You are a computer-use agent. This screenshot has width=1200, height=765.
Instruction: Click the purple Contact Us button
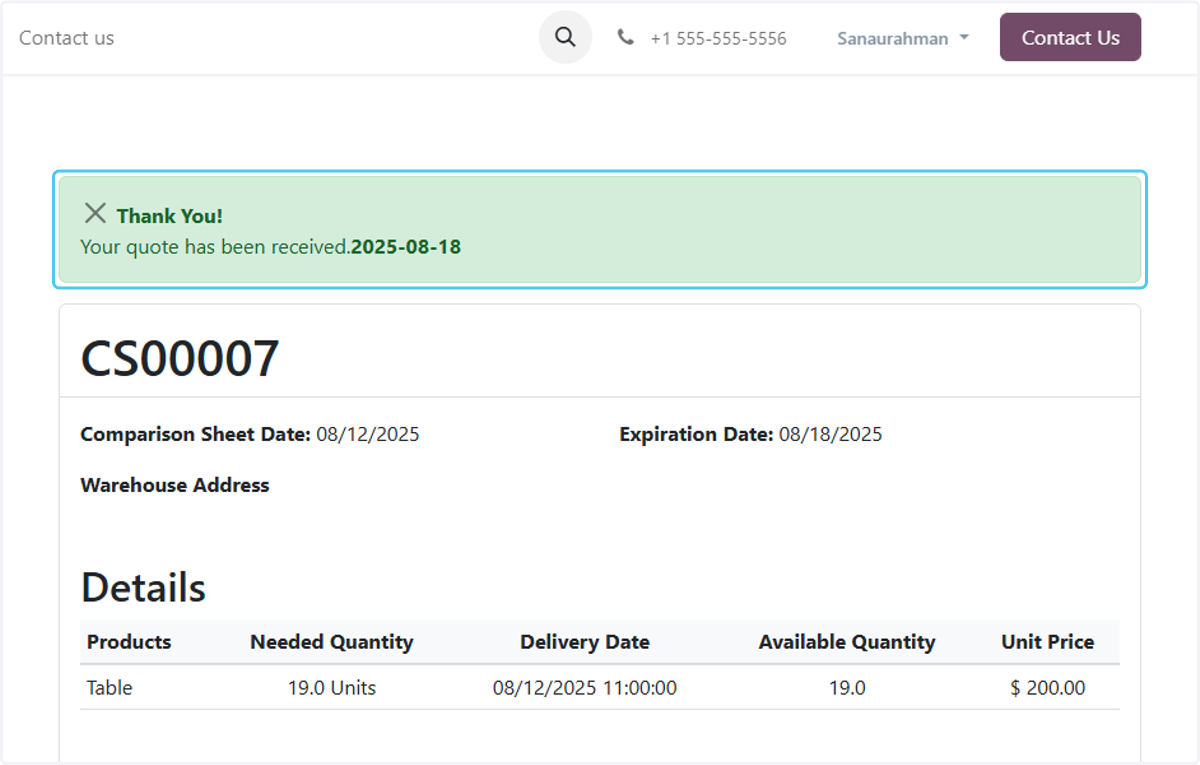point(1070,37)
